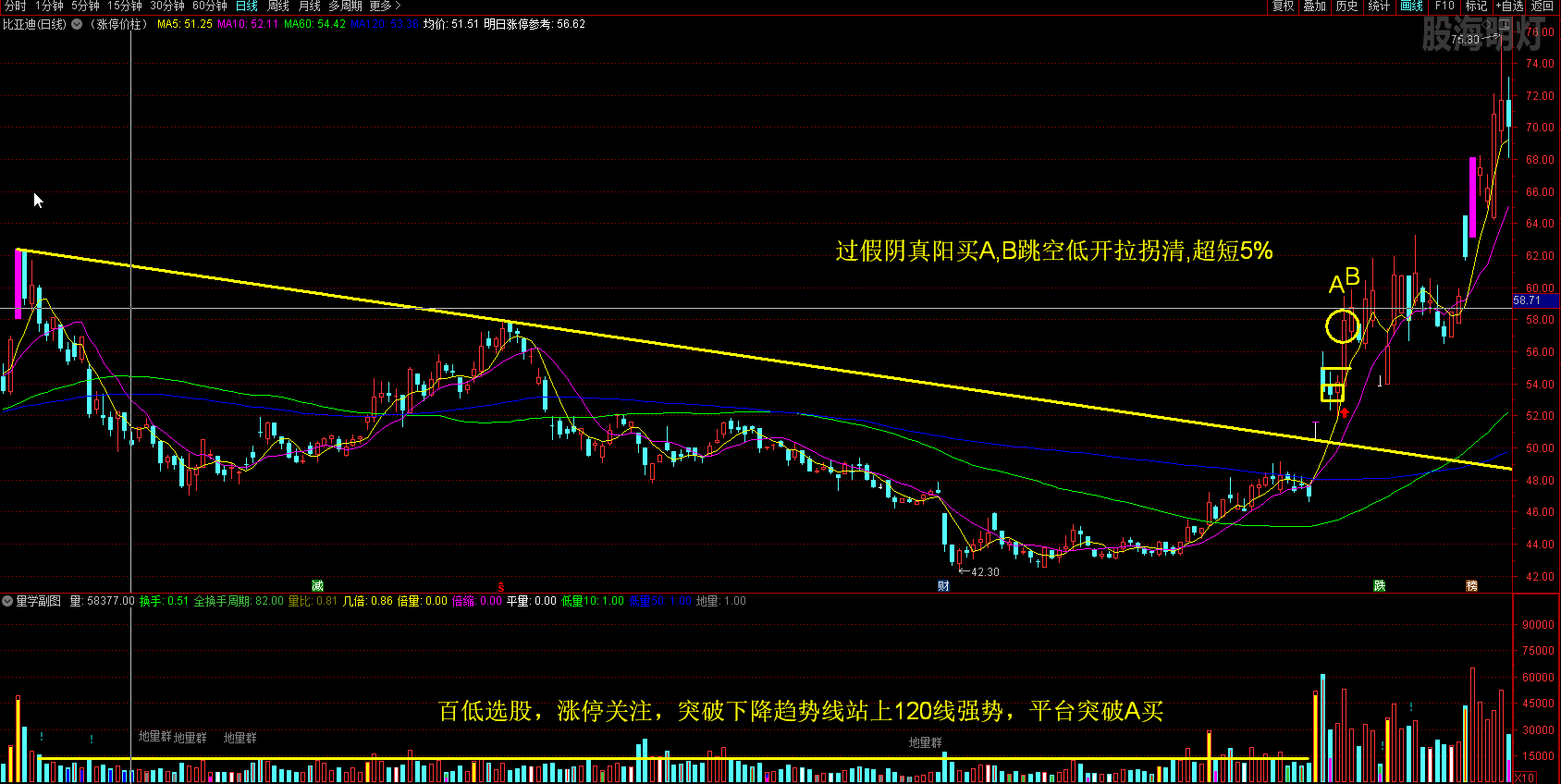Click the 财 financial report marker
The height and width of the screenshot is (784, 1561).
pyautogui.click(x=943, y=586)
